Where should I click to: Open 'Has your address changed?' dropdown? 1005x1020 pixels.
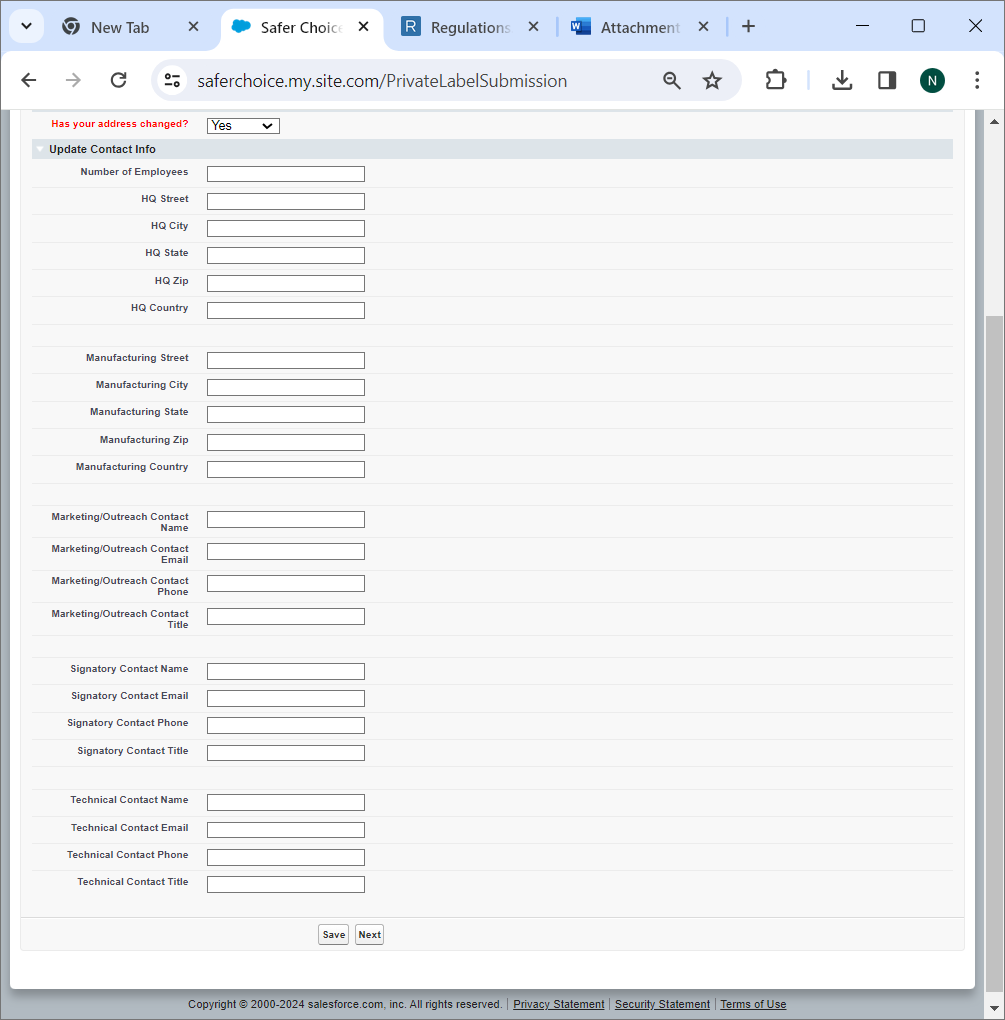click(243, 126)
